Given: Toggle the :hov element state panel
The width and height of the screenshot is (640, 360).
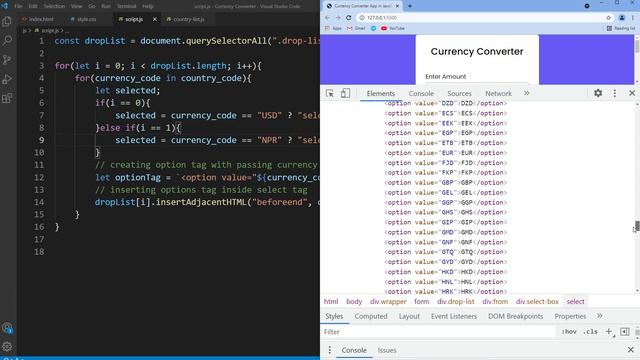Looking at the screenshot, I should click(569, 332).
